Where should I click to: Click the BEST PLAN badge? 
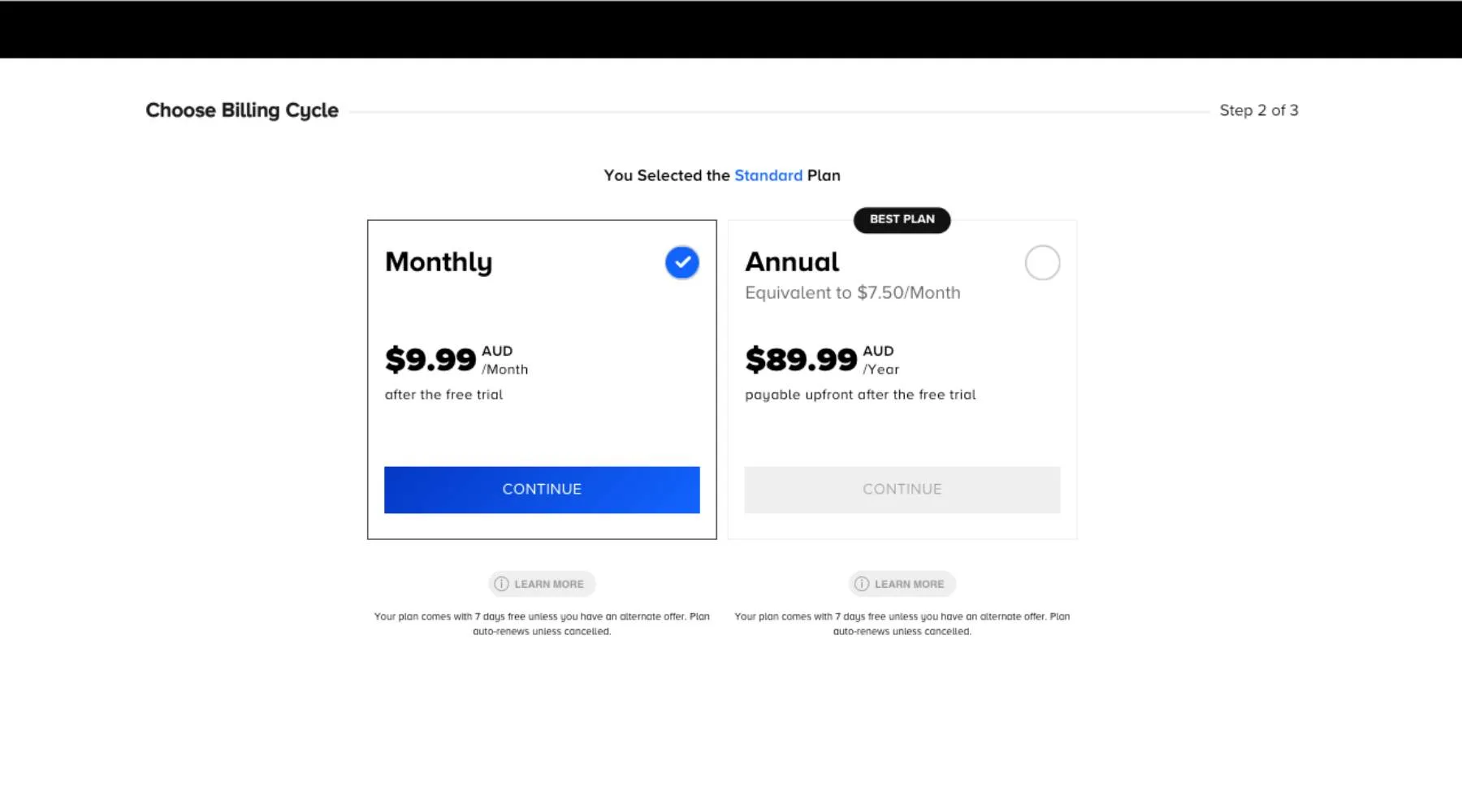[x=902, y=219]
